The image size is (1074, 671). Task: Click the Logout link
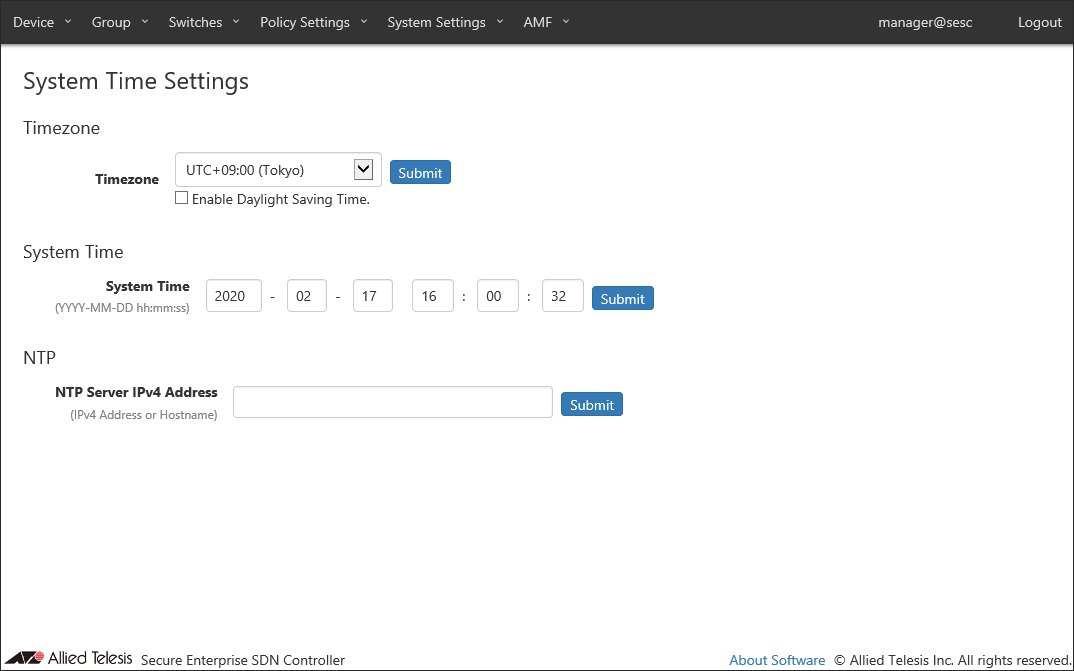point(1039,22)
